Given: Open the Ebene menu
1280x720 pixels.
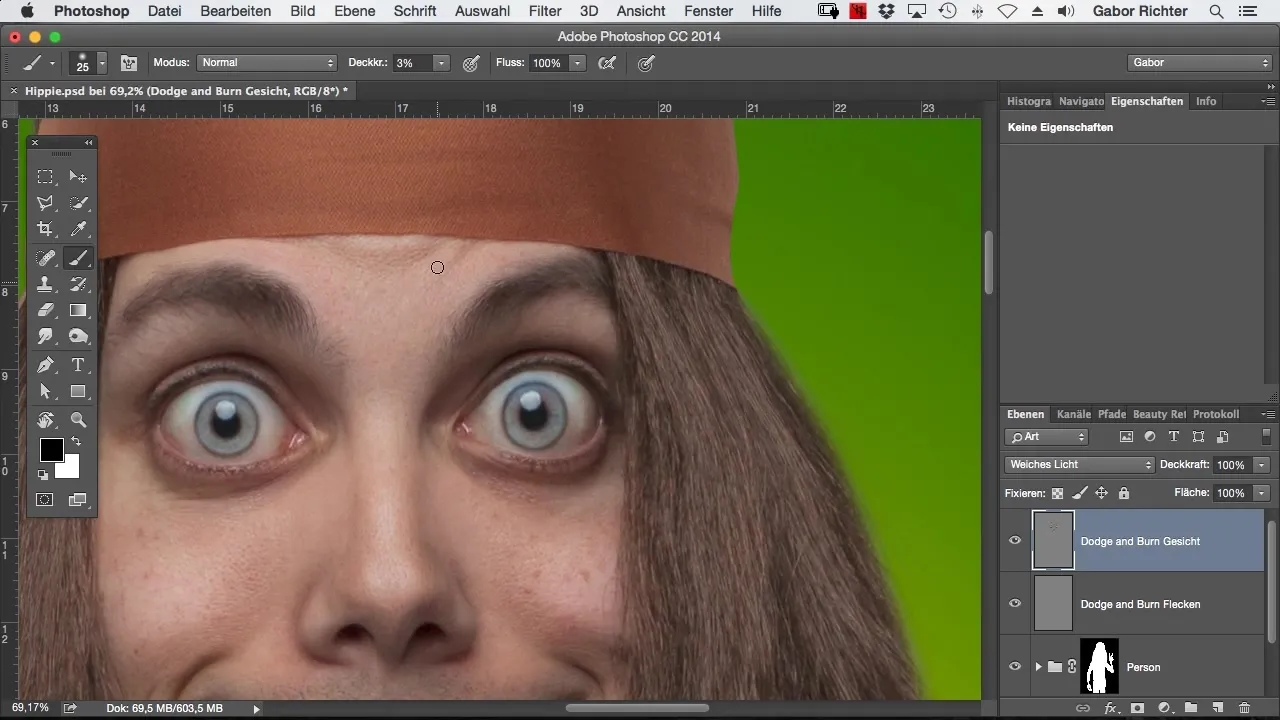Looking at the screenshot, I should pyautogui.click(x=354, y=11).
